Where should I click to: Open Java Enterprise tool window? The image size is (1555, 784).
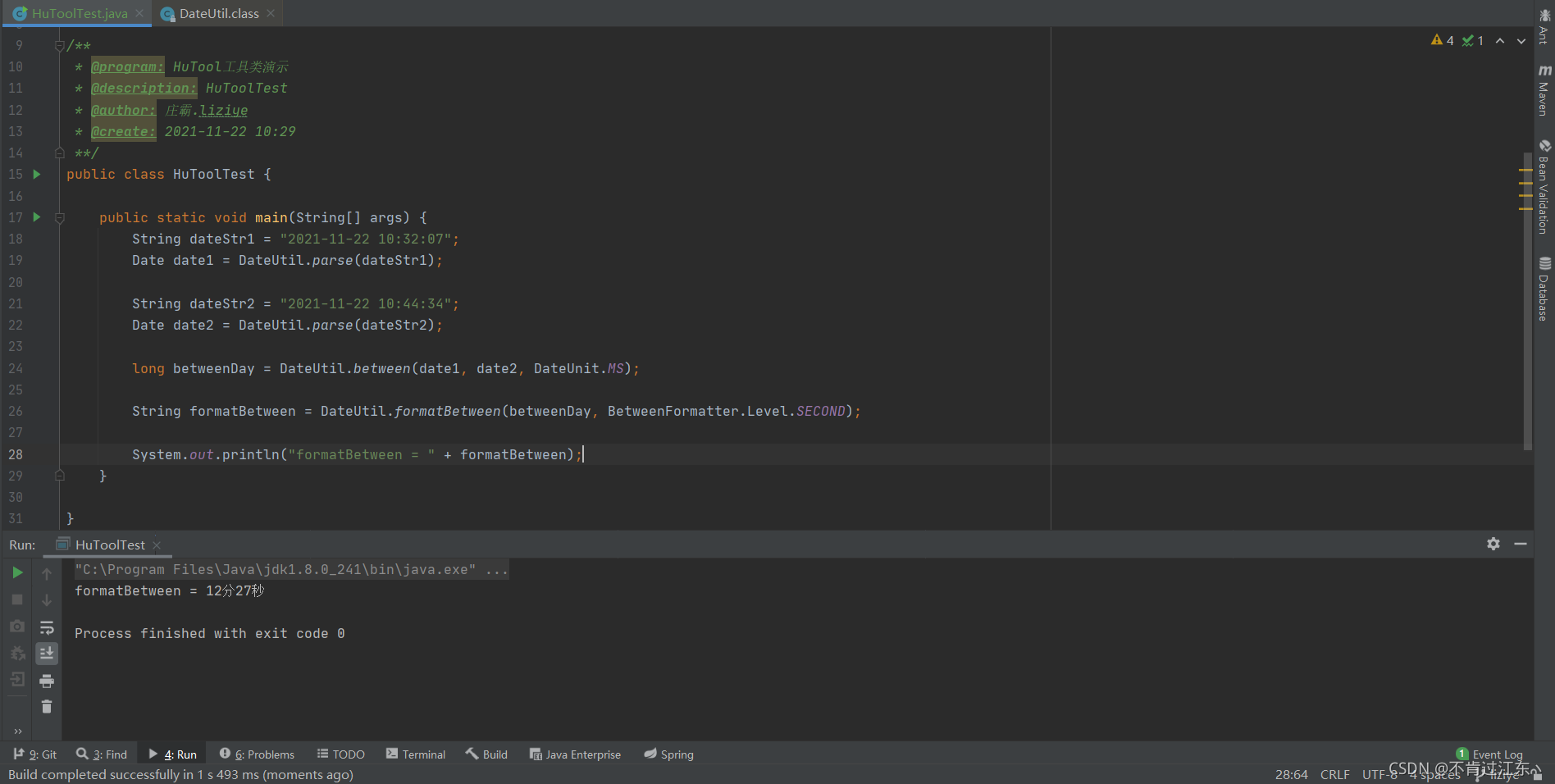(575, 754)
